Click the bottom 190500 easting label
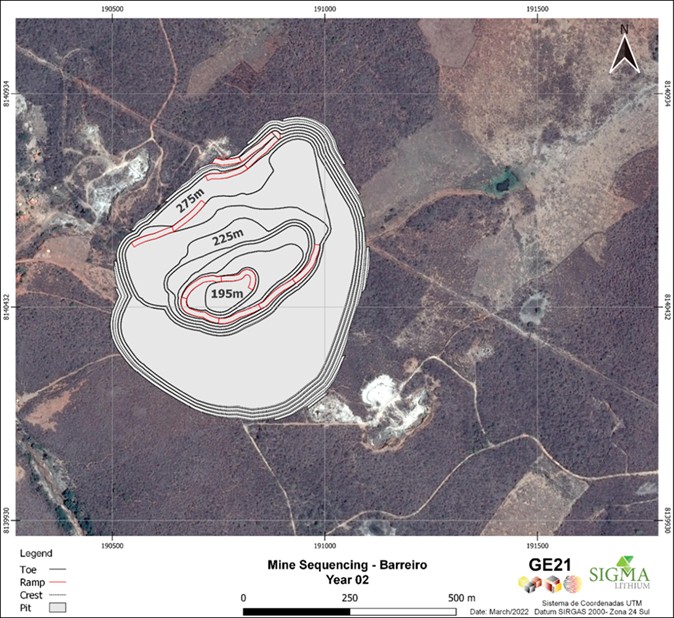Image resolution: width=674 pixels, height=618 pixels. click(112, 546)
